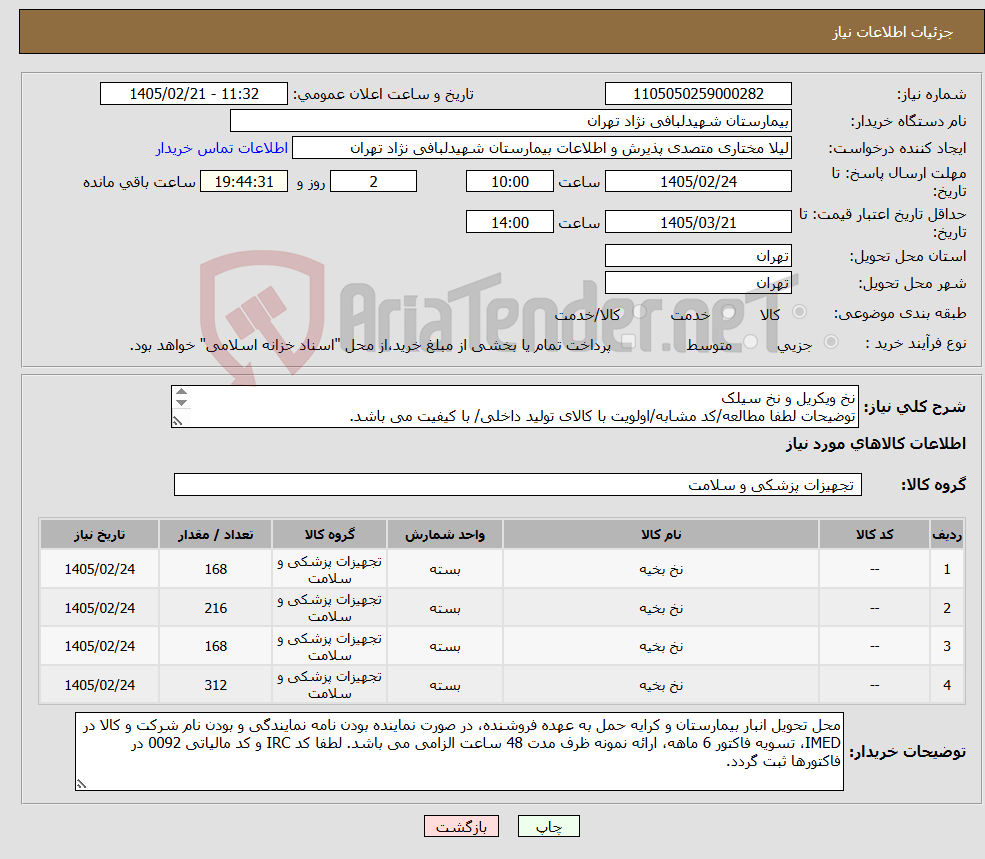Viewport: 985px width, 859px height.
Task: Select the جزیی purchase type radio
Action: pyautogui.click(x=831, y=341)
